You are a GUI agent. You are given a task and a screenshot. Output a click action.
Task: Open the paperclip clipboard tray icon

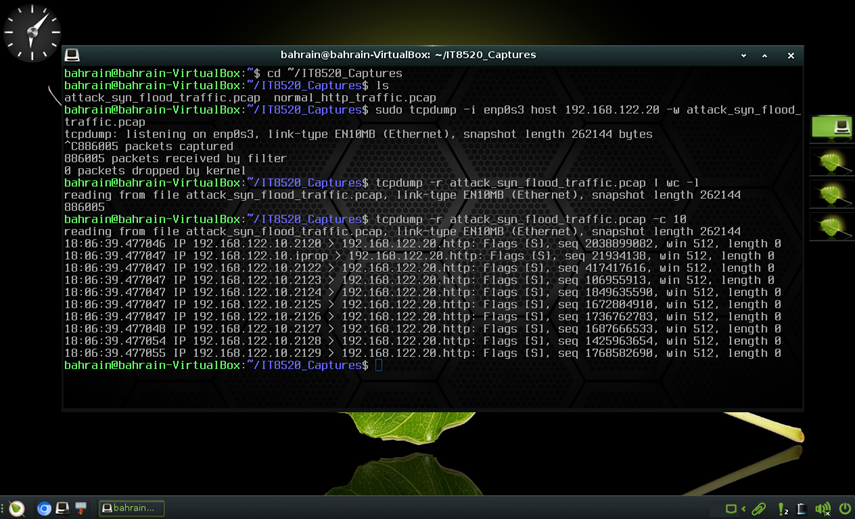pyautogui.click(x=758, y=509)
